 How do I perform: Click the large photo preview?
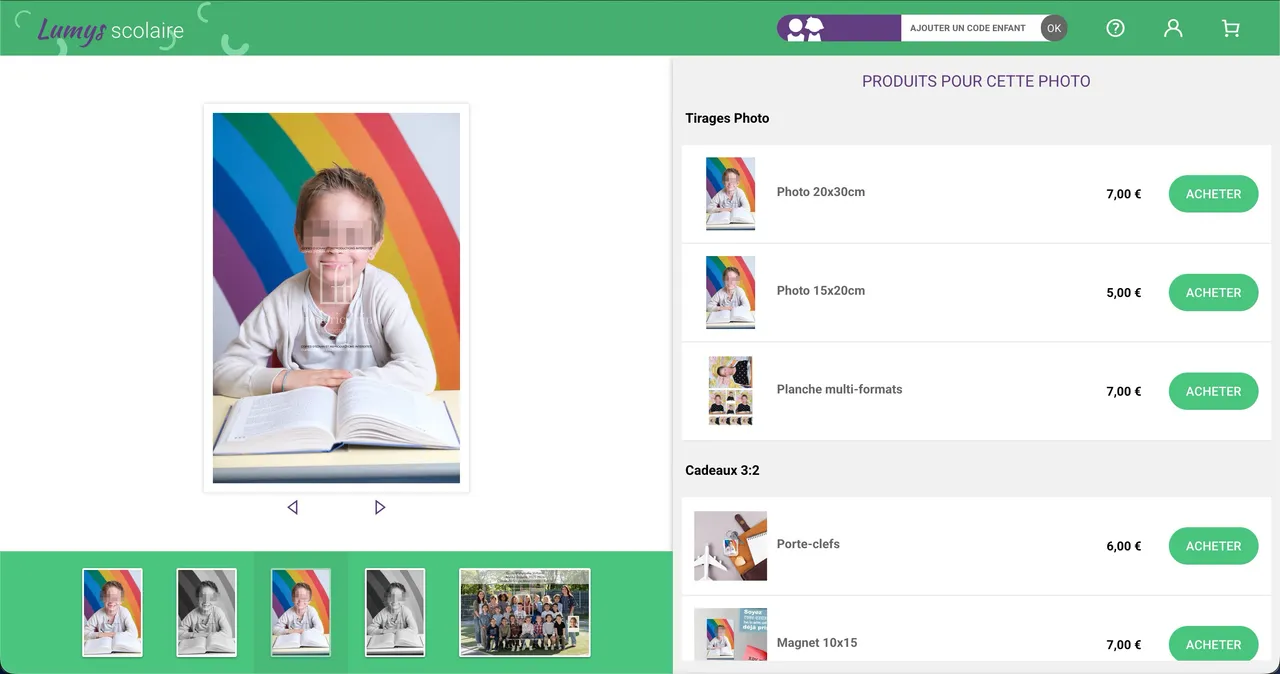[336, 298]
